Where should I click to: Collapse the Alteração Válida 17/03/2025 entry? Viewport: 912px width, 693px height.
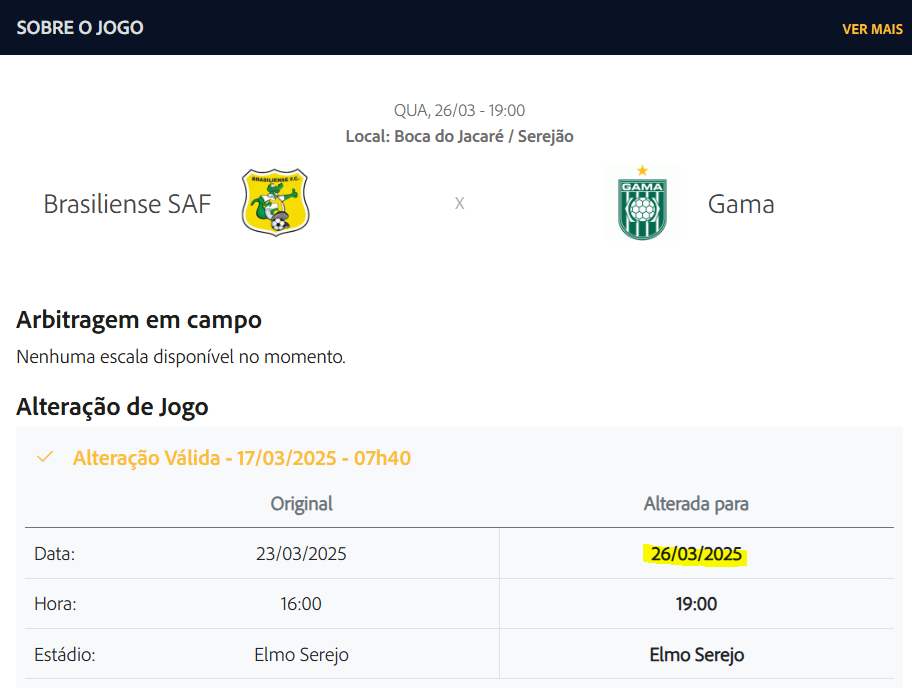pyautogui.click(x=241, y=458)
